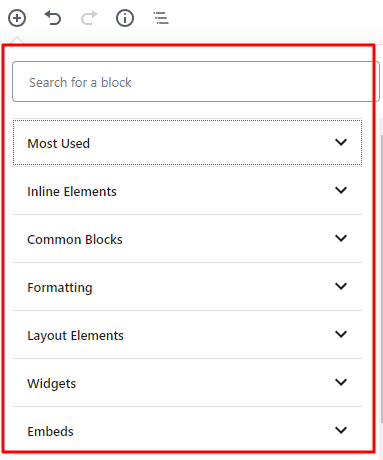The width and height of the screenshot is (383, 460).
Task: Click the chevron beside Most Used
Action: [341, 142]
